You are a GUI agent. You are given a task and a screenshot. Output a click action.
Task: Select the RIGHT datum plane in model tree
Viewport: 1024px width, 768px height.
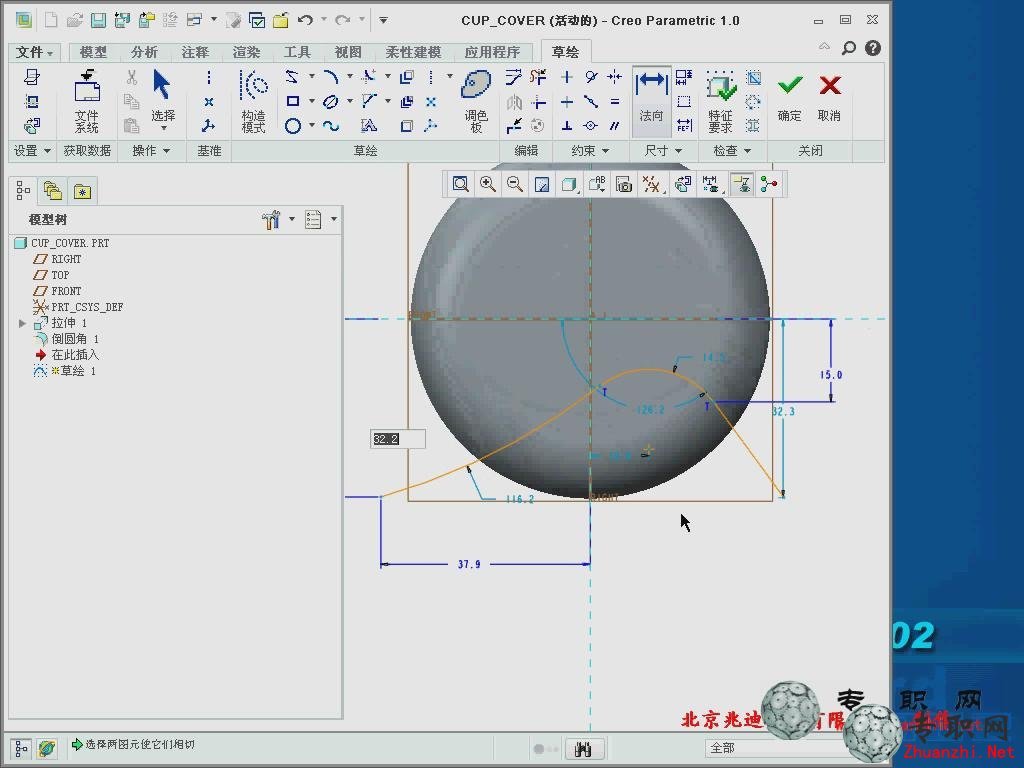tap(57, 259)
